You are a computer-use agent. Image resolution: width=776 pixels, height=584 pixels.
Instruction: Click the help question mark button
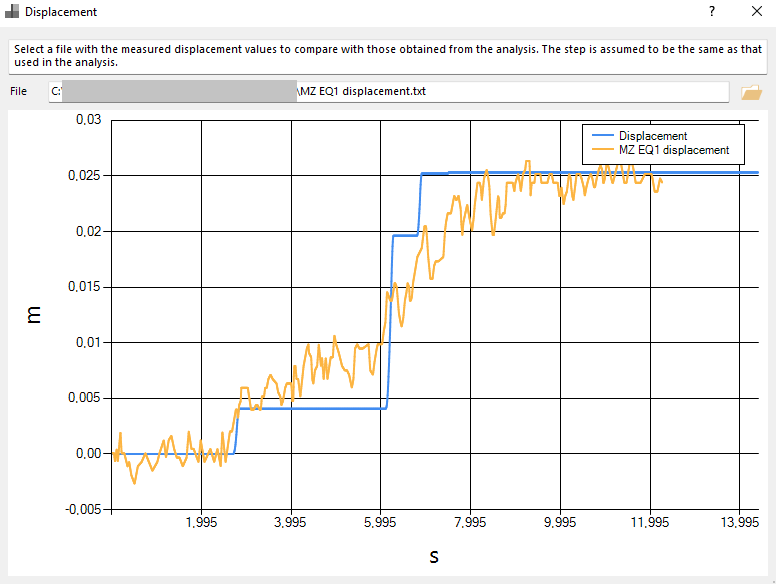click(712, 11)
